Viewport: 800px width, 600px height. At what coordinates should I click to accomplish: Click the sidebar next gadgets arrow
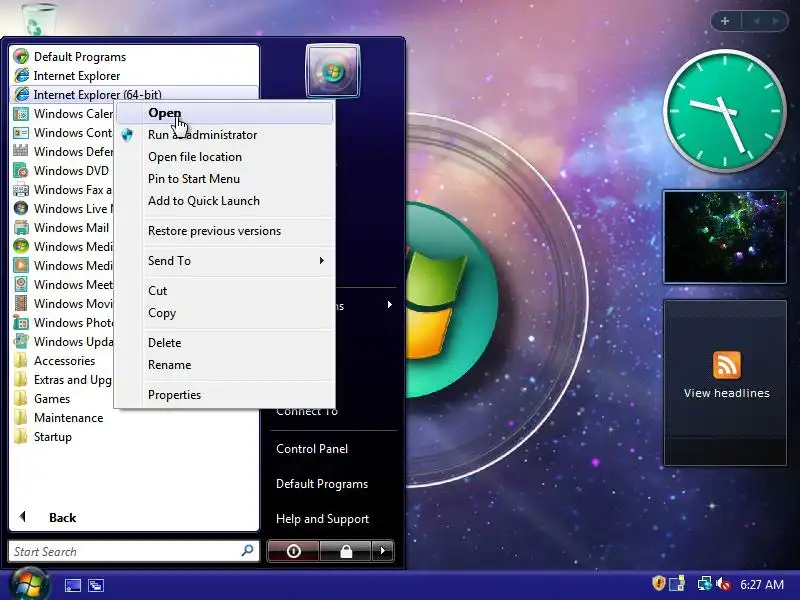pyautogui.click(x=776, y=21)
